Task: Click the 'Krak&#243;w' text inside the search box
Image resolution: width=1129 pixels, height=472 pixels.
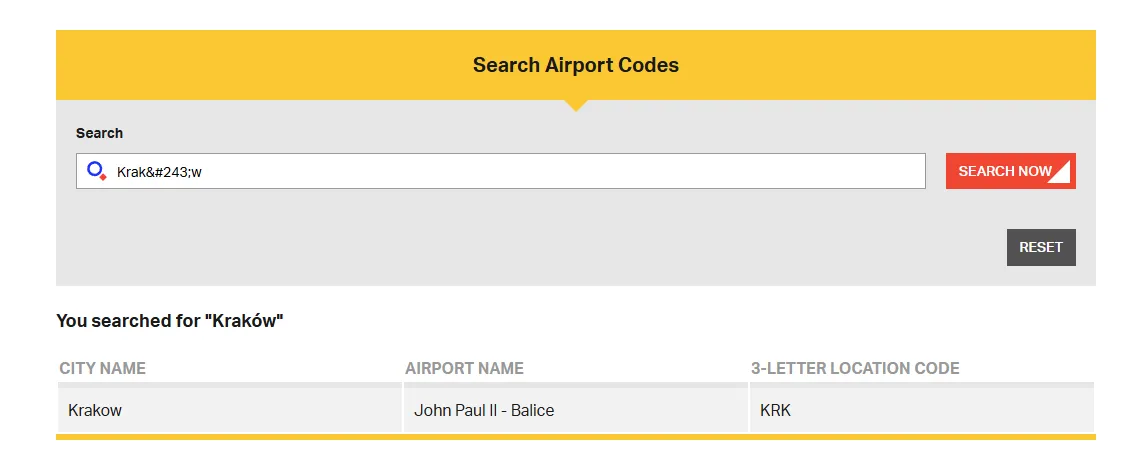Action: tap(159, 171)
